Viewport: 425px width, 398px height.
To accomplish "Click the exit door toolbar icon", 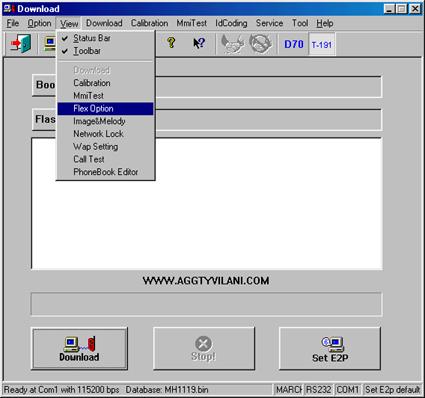I will coord(21,44).
